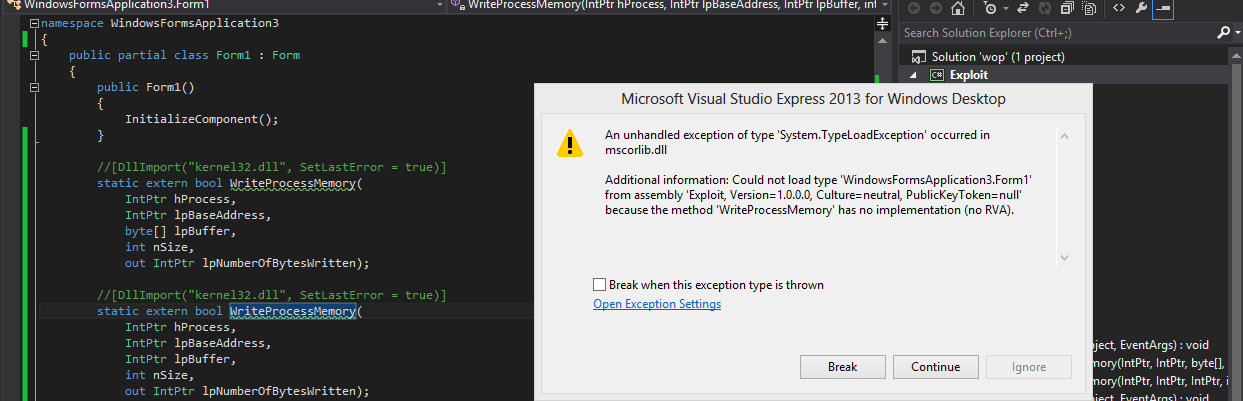Open search options dropdown beside magnifier

click(1237, 33)
